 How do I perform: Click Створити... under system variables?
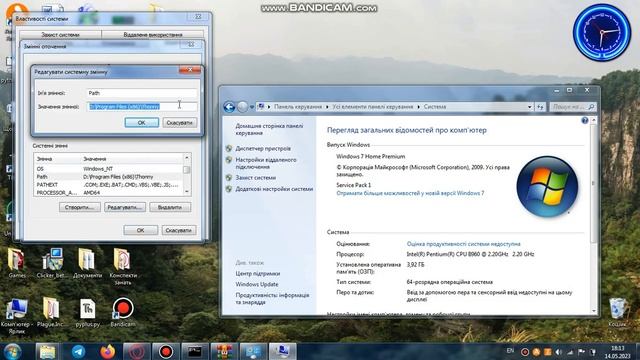80,207
